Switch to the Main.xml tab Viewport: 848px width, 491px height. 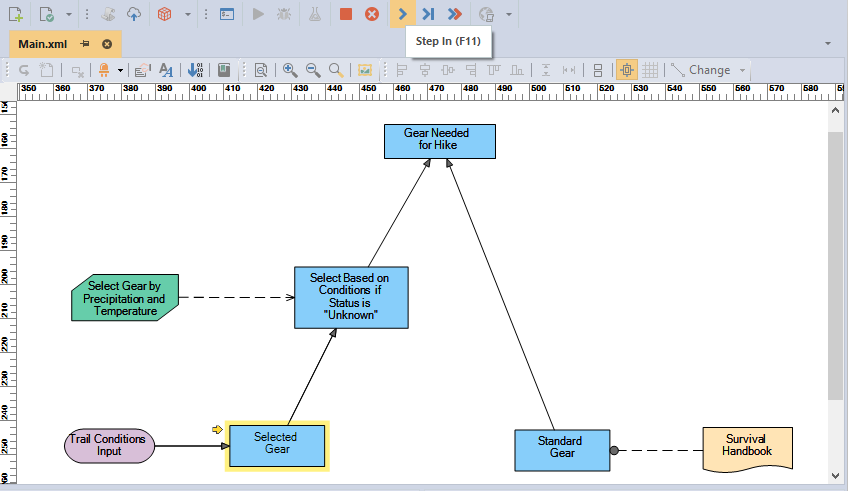tap(43, 44)
